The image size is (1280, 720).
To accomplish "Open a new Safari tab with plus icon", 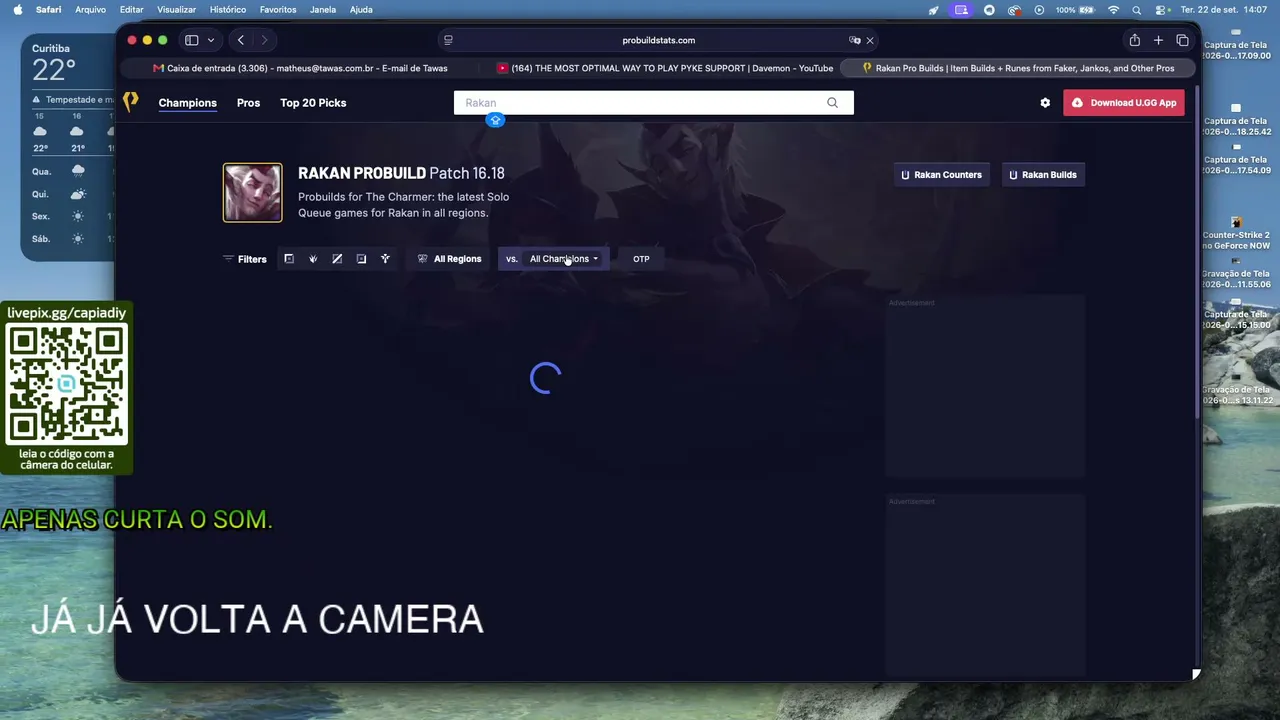I will [1158, 40].
